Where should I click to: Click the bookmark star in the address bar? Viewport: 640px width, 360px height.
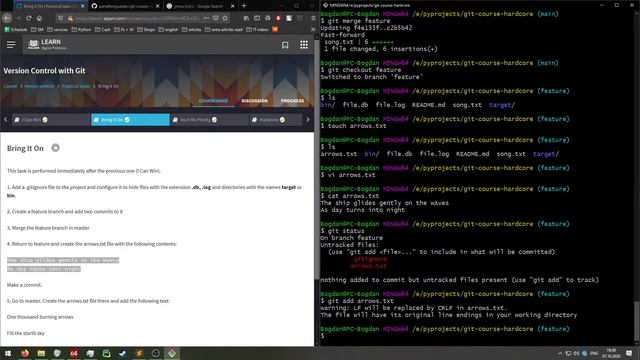coord(225,18)
